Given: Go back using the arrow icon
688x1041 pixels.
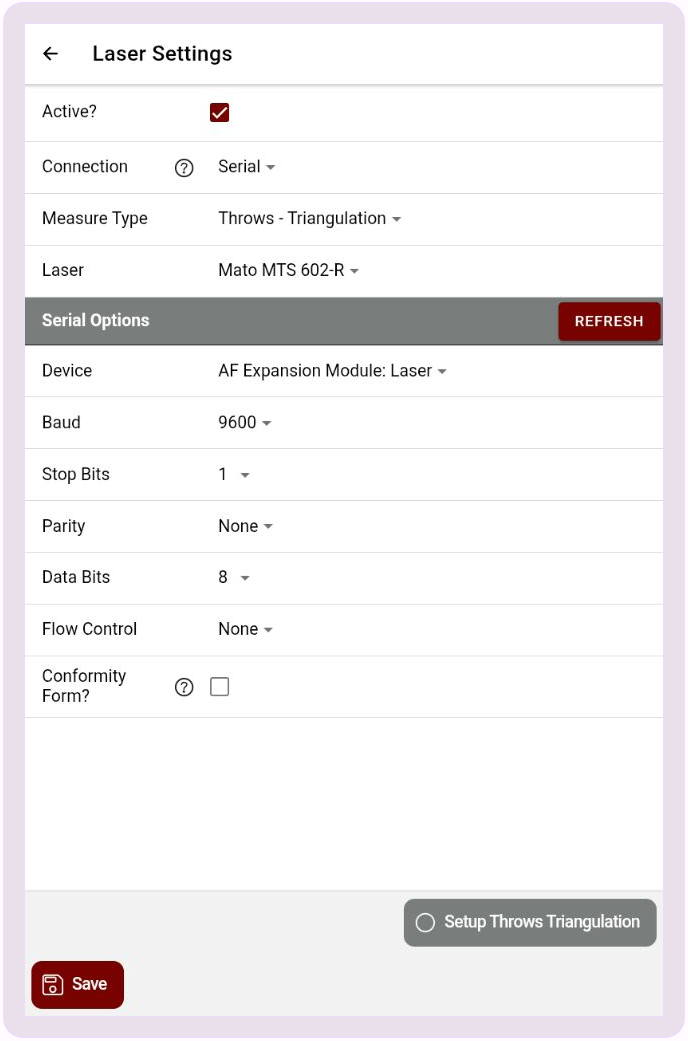Looking at the screenshot, I should (x=51, y=54).
